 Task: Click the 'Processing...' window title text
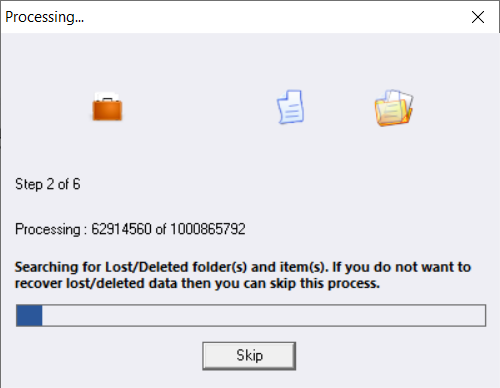(44, 17)
